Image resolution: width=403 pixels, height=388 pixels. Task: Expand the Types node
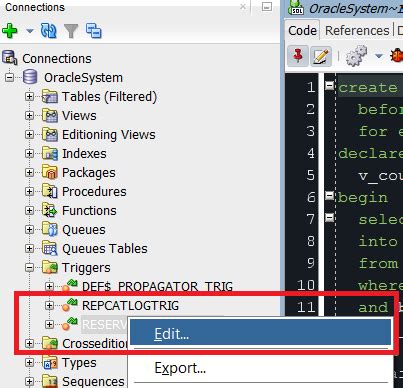29,362
